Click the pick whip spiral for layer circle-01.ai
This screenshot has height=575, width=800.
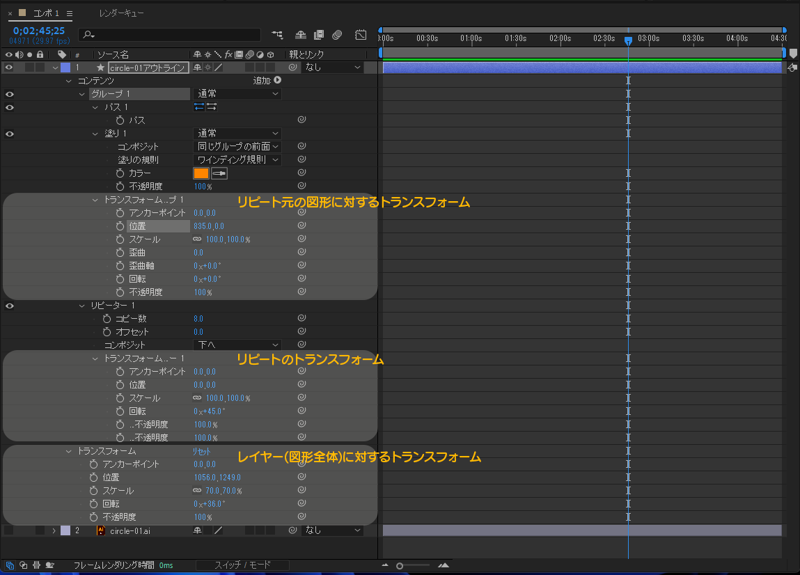(292, 530)
